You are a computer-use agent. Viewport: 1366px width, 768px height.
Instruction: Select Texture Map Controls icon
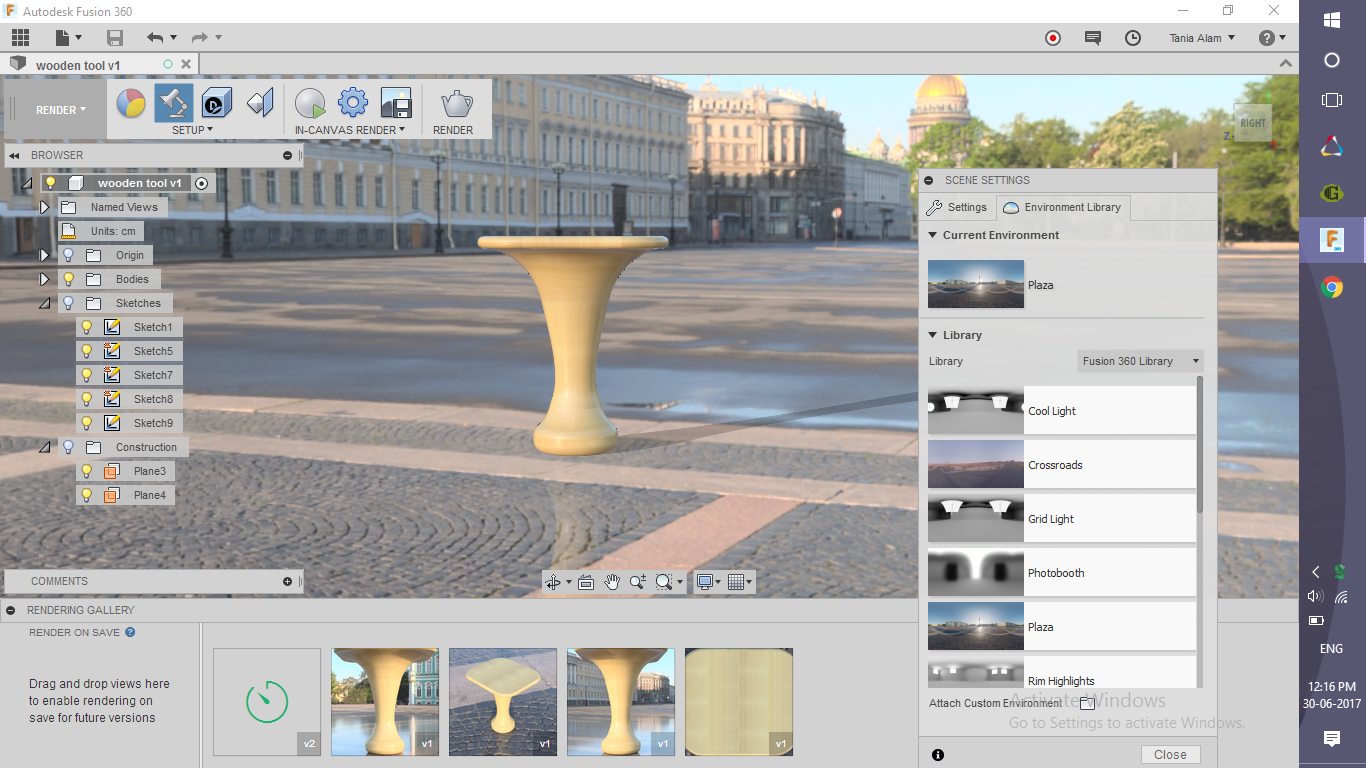point(260,103)
